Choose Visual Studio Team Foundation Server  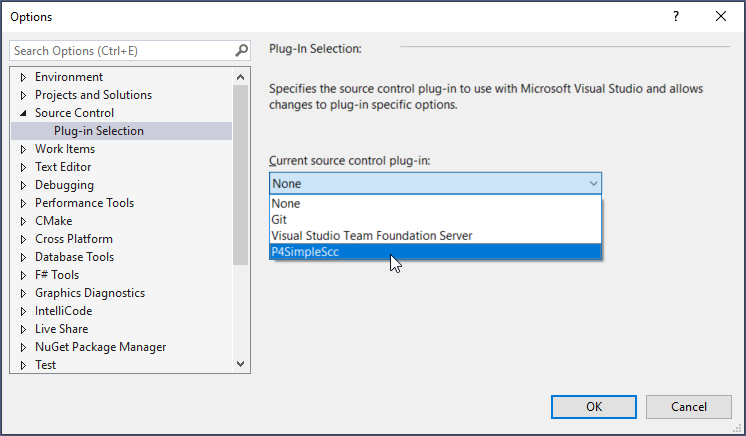435,236
